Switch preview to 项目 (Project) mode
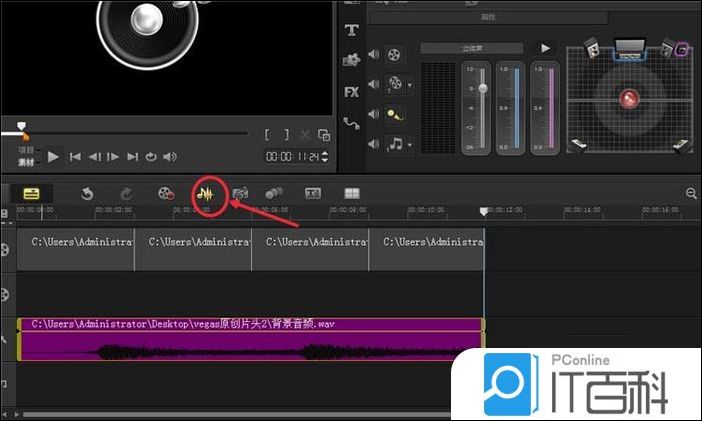Image resolution: width=702 pixels, height=421 pixels. (x=26, y=150)
